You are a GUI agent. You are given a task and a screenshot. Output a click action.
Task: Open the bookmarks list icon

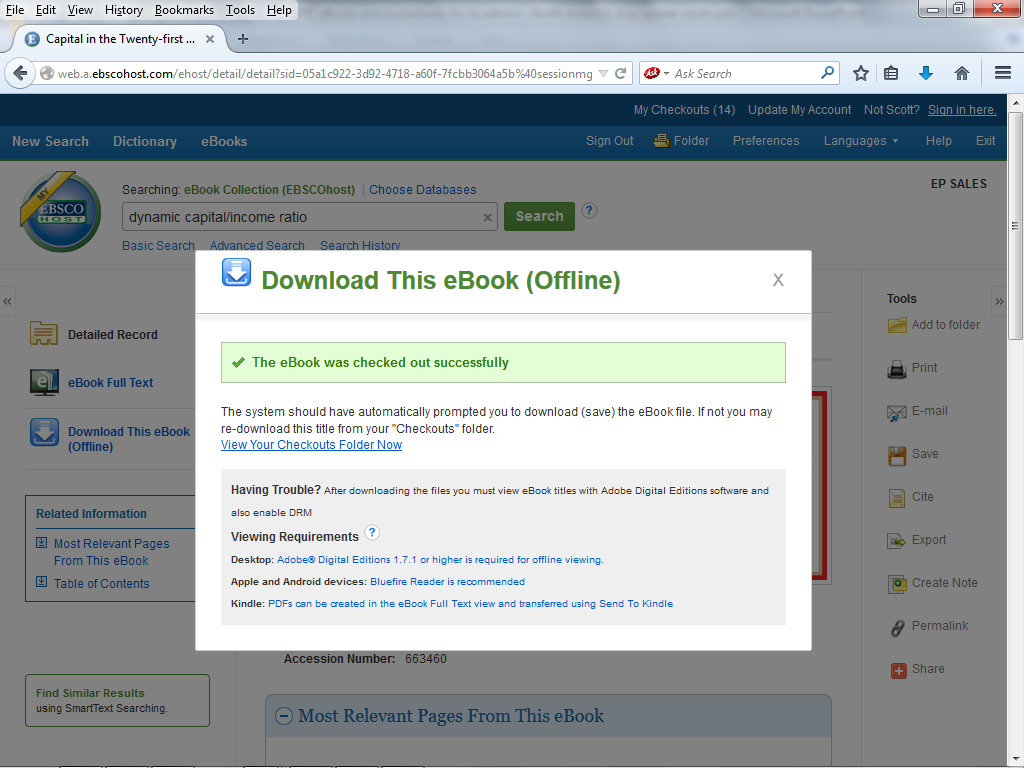point(891,73)
